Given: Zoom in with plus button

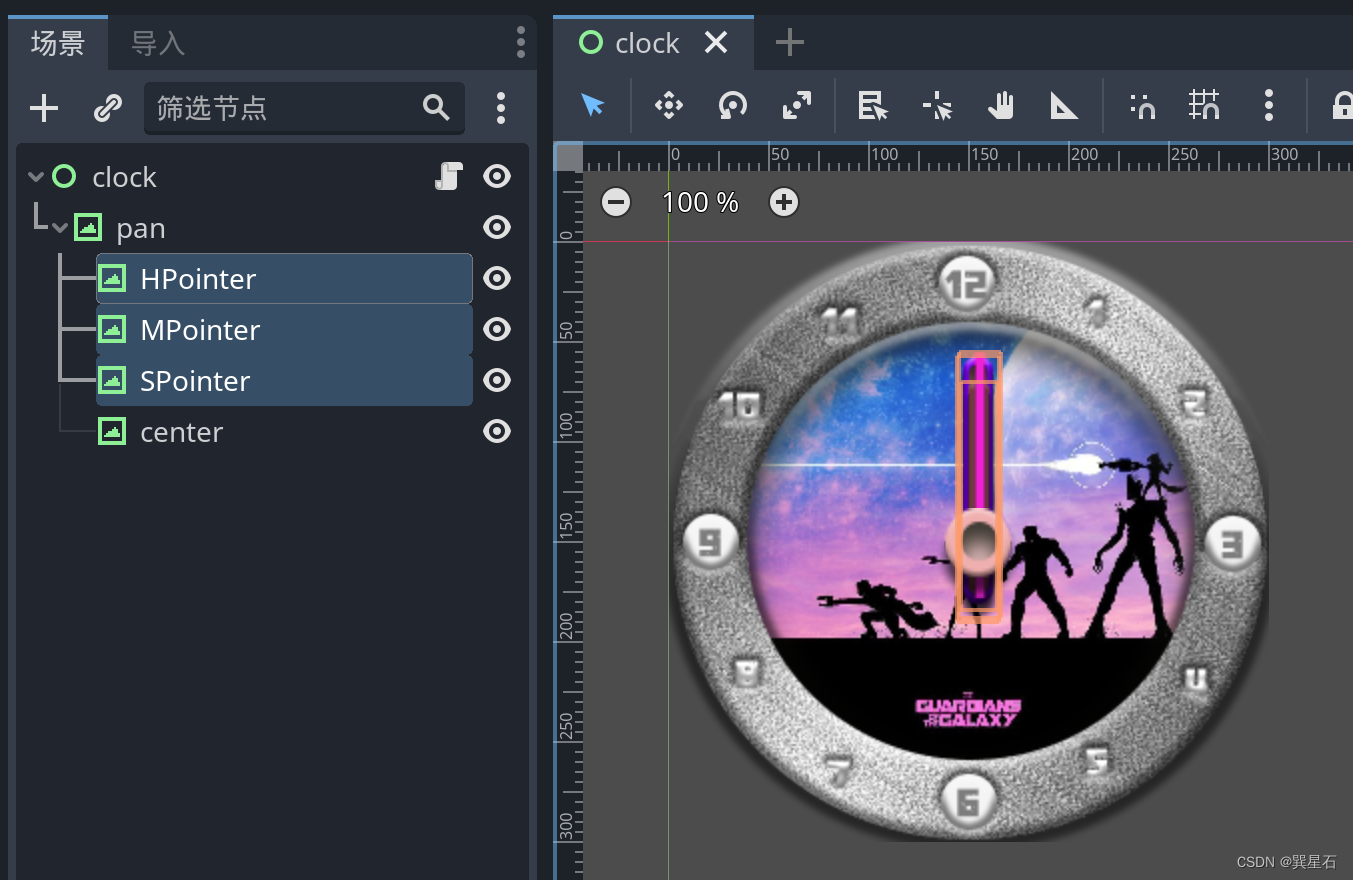Looking at the screenshot, I should click(784, 203).
